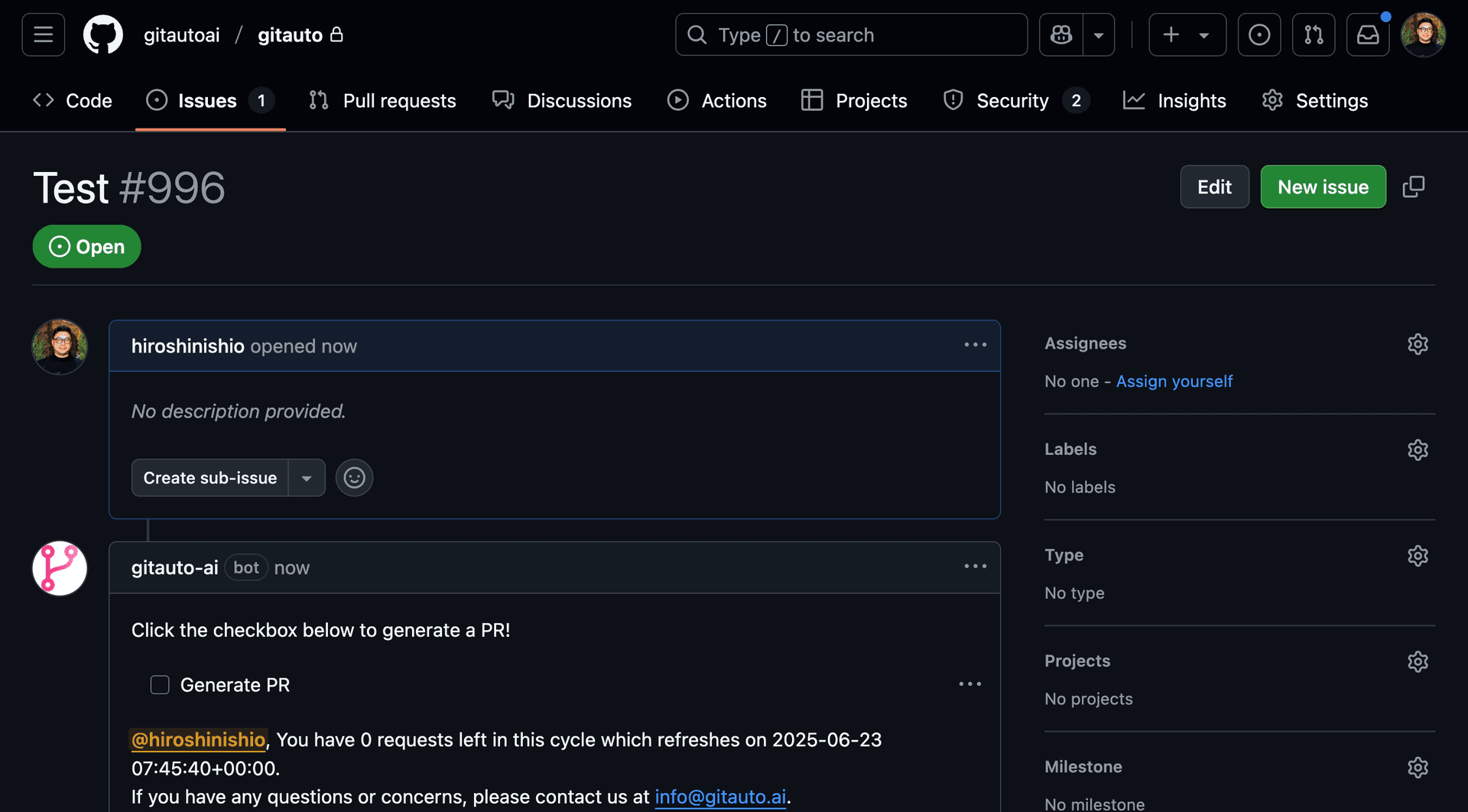1468x812 pixels.
Task: Edit Labels with the gear icon
Action: point(1418,450)
